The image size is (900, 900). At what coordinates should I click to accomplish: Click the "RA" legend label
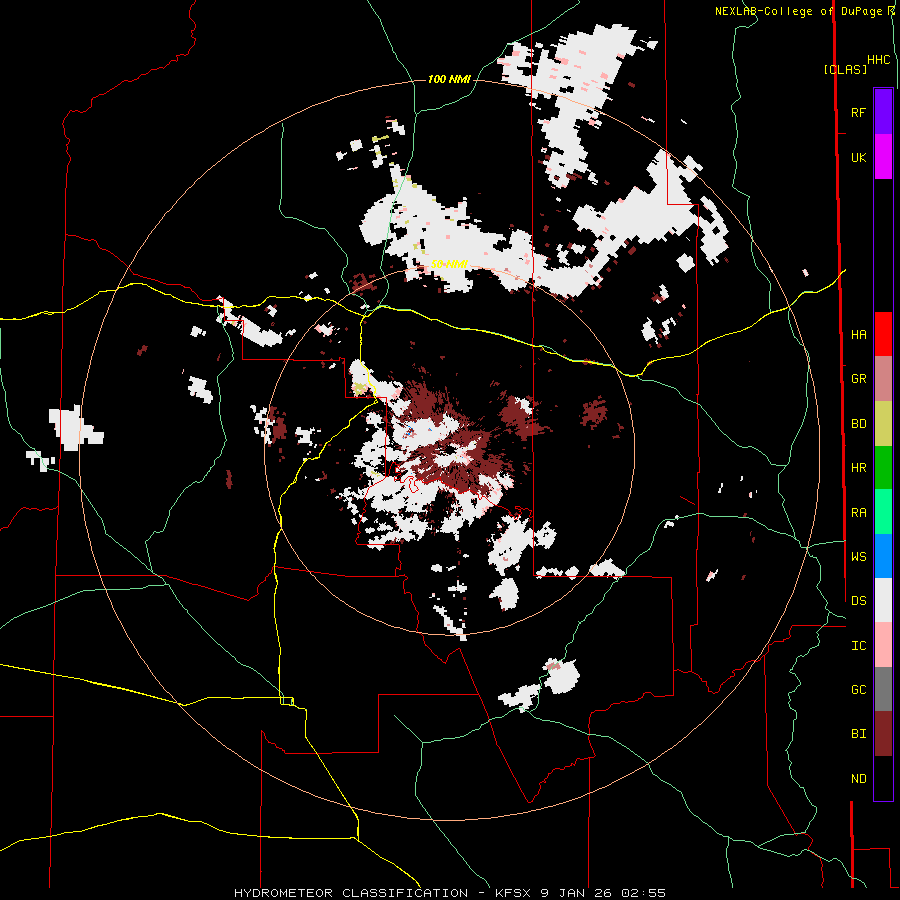point(858,513)
